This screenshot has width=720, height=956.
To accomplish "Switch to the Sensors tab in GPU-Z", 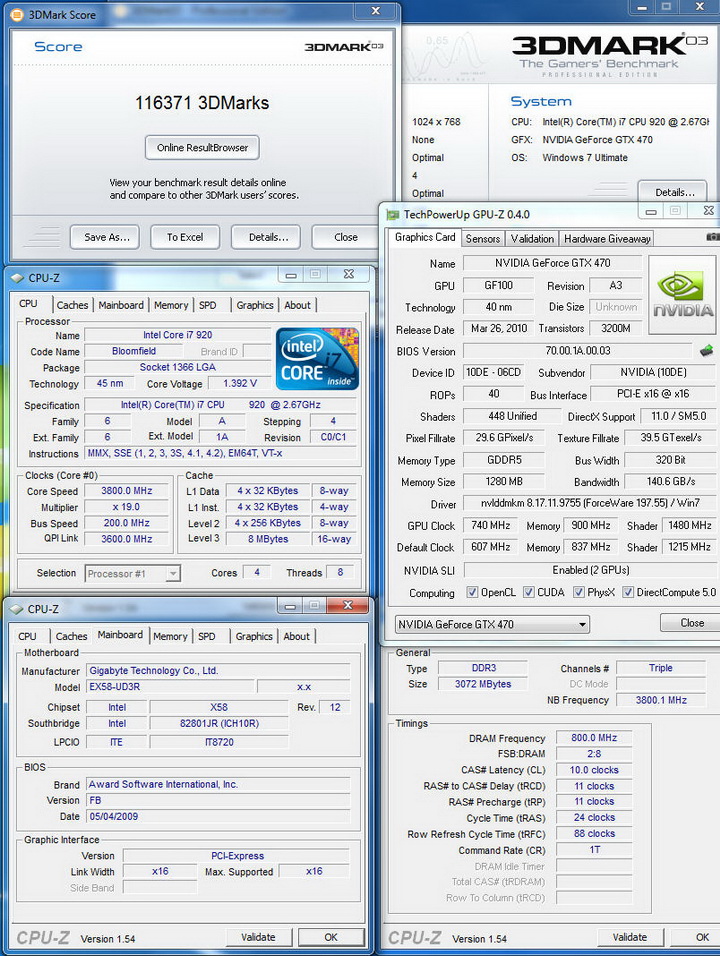I will pyautogui.click(x=483, y=239).
